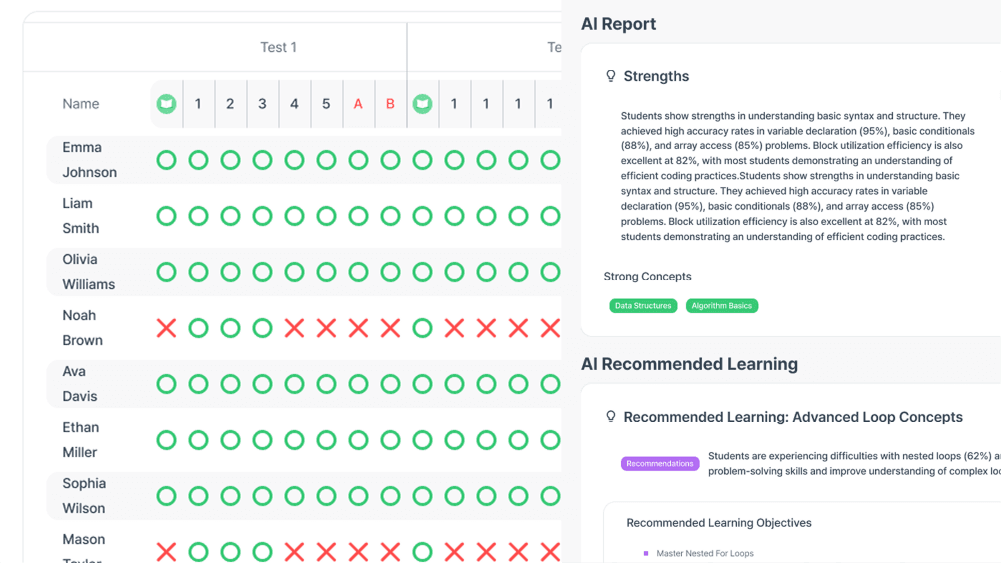Select Olivia Williams' green circle for Test 1 question 3
The height and width of the screenshot is (563, 1001).
(262, 272)
